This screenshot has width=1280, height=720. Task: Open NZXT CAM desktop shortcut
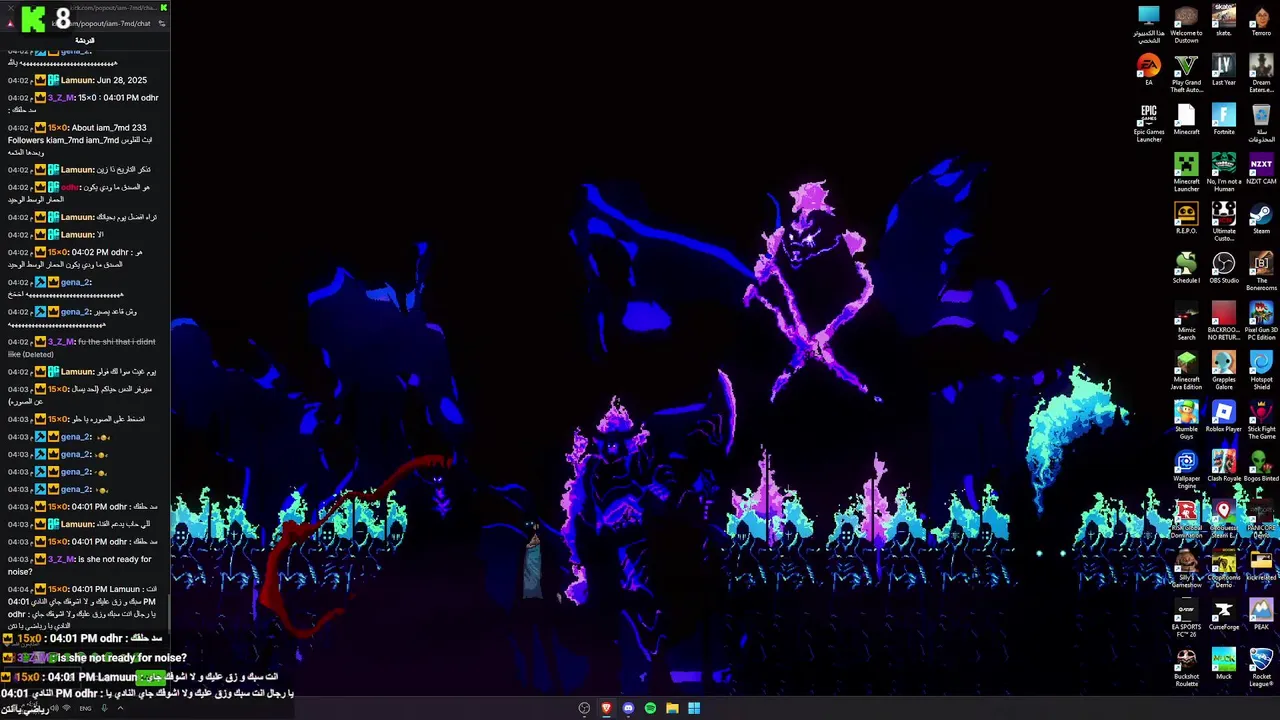pos(1261,169)
